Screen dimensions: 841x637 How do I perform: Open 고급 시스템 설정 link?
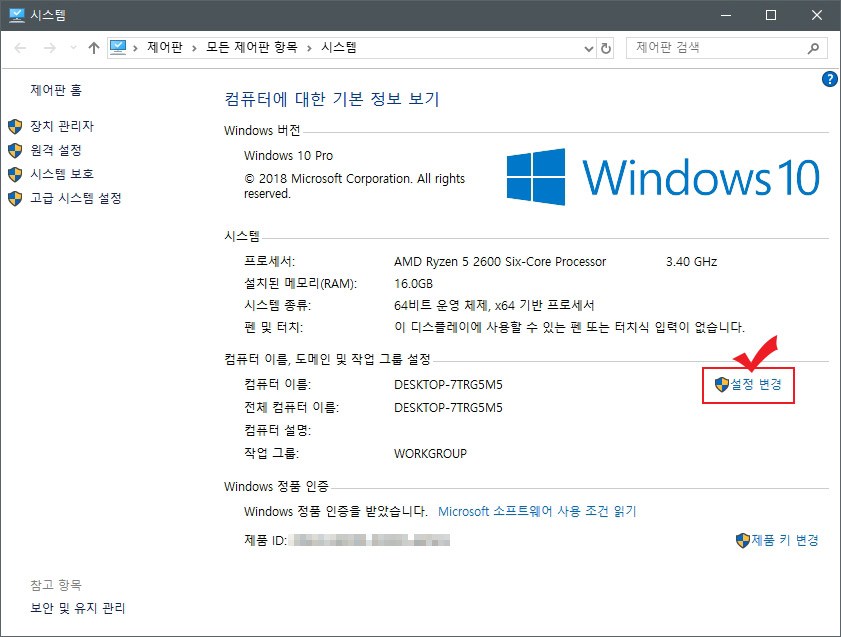[x=76, y=198]
